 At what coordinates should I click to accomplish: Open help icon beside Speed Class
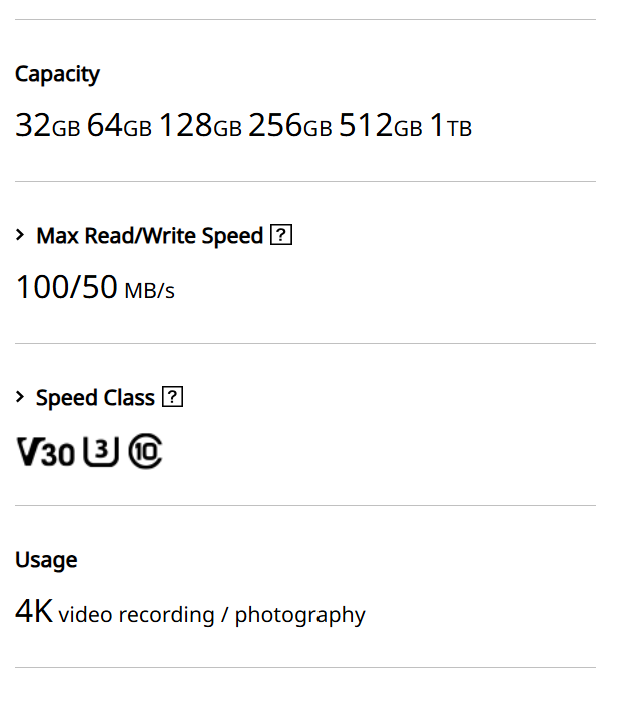173,398
